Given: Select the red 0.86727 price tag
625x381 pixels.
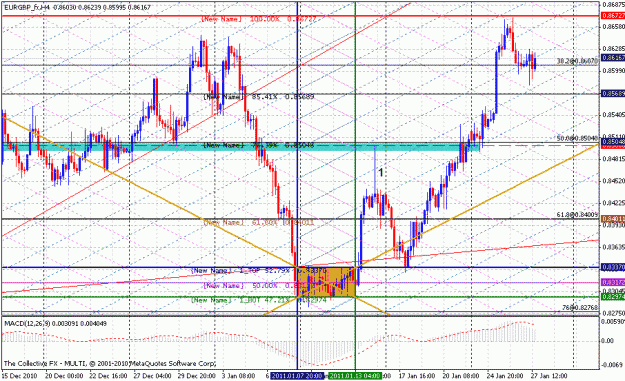Looking at the screenshot, I should pyautogui.click(x=613, y=16).
